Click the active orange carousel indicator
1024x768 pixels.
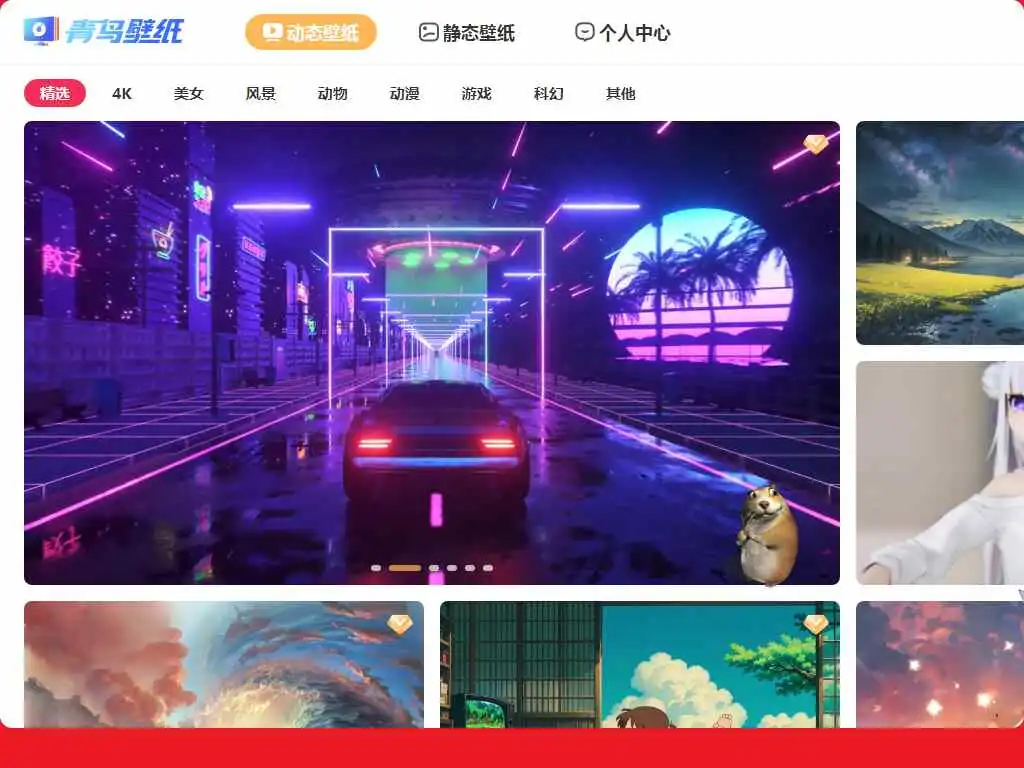tap(405, 568)
